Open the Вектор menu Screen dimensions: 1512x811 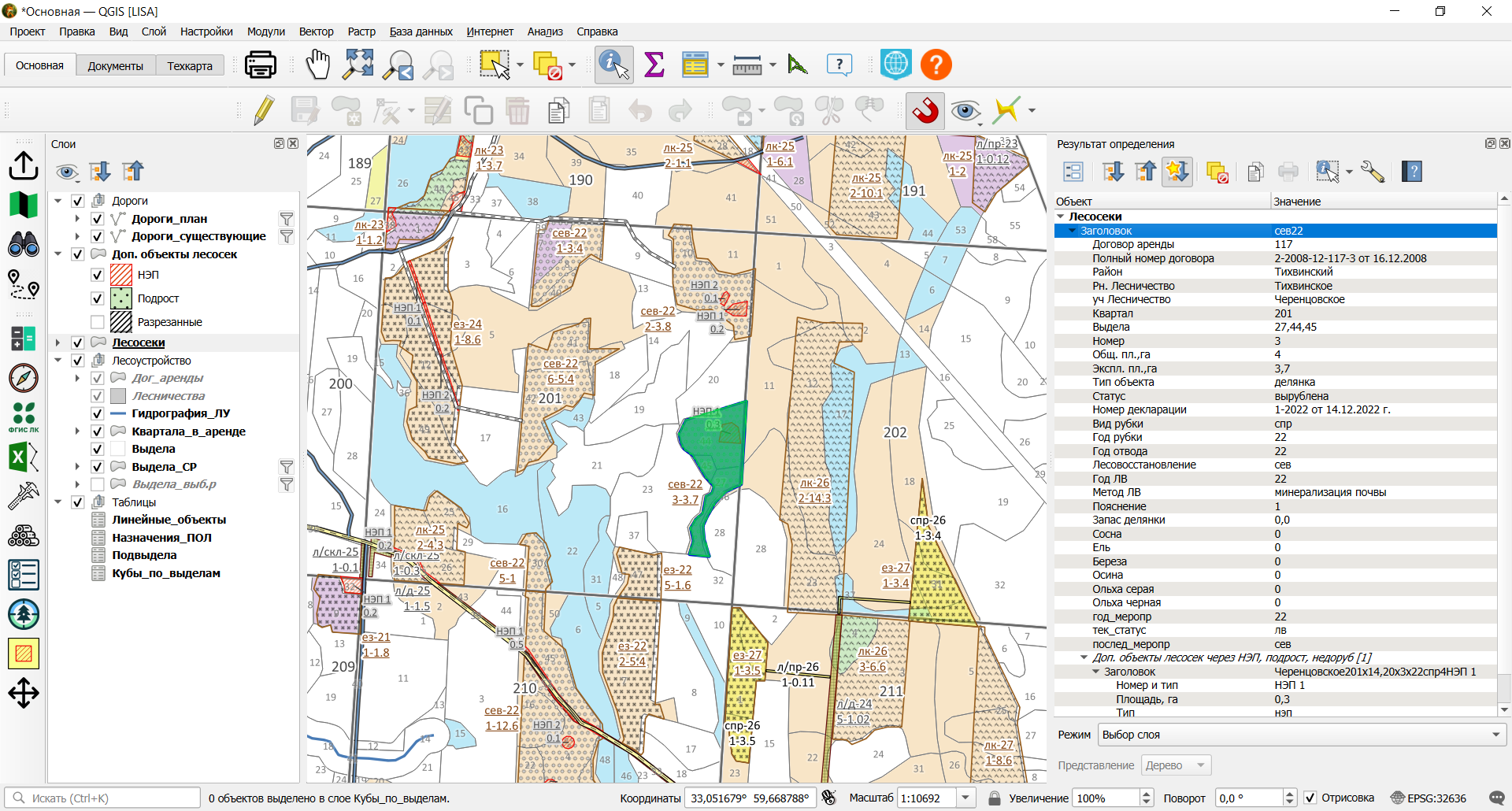click(x=316, y=31)
